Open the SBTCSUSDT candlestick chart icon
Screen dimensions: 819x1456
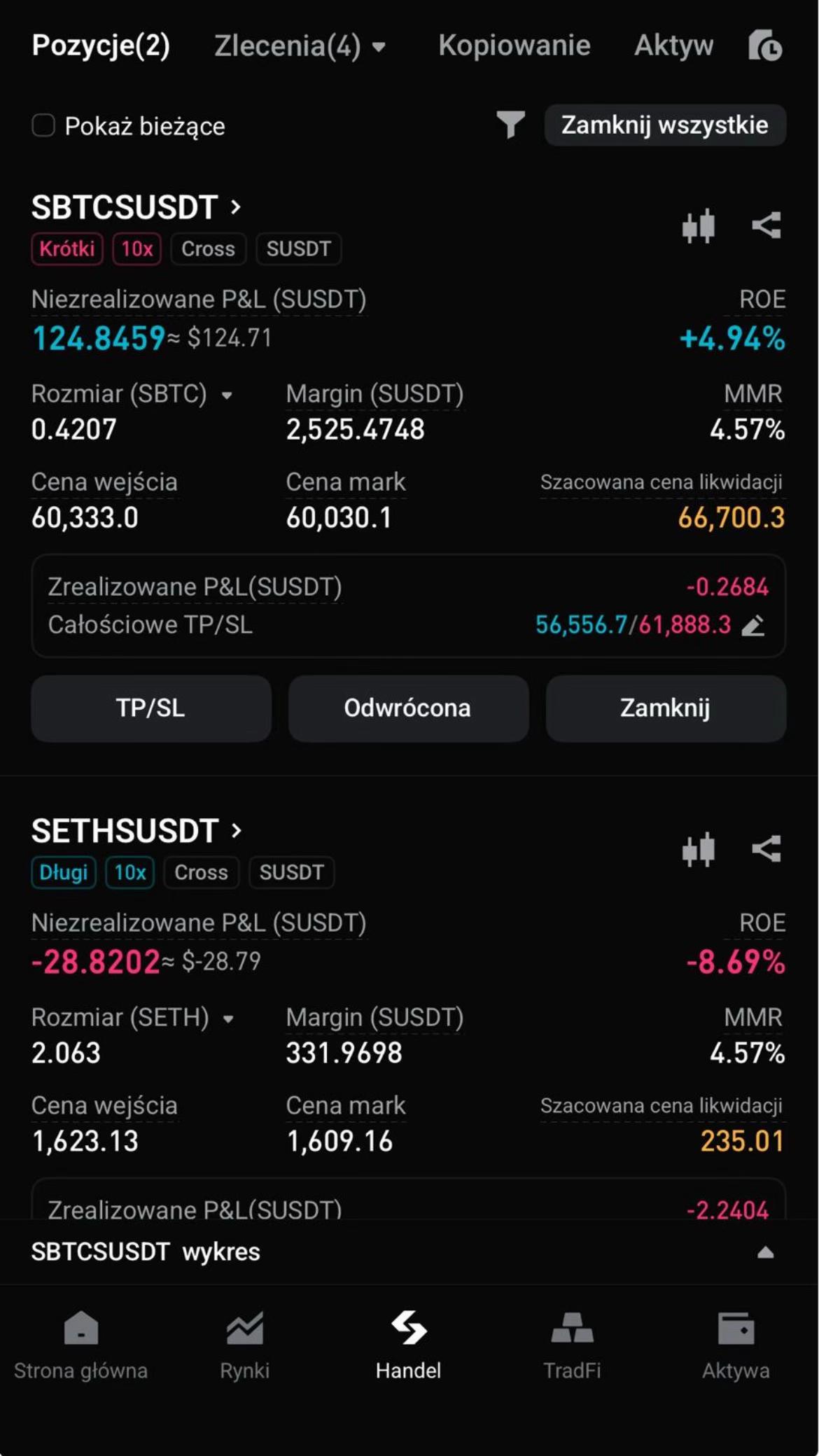pyautogui.click(x=698, y=225)
